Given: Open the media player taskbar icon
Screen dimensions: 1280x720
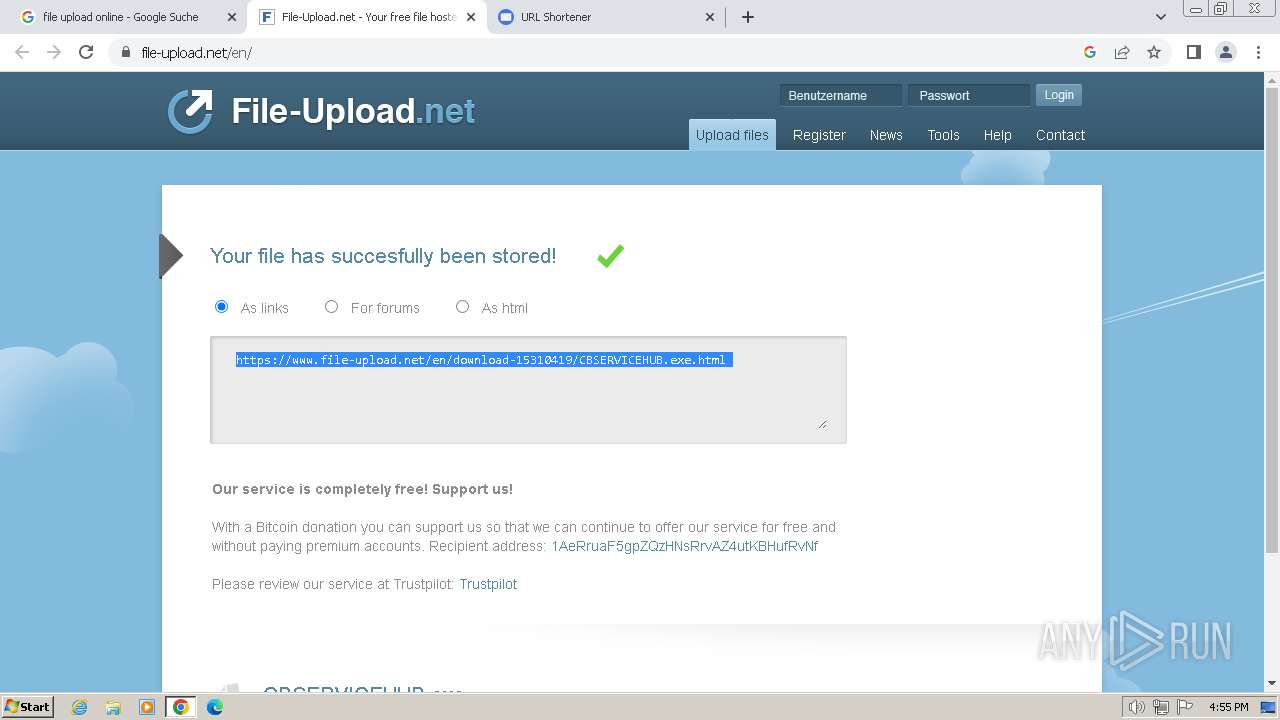Looking at the screenshot, I should tap(147, 707).
